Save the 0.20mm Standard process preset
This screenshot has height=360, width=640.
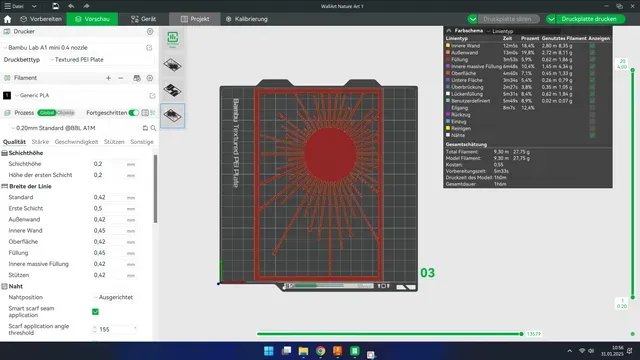coord(145,128)
